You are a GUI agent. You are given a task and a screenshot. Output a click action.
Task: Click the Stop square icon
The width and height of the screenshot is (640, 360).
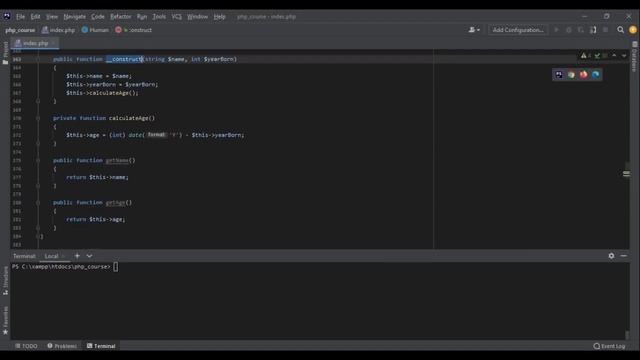pos(605,30)
